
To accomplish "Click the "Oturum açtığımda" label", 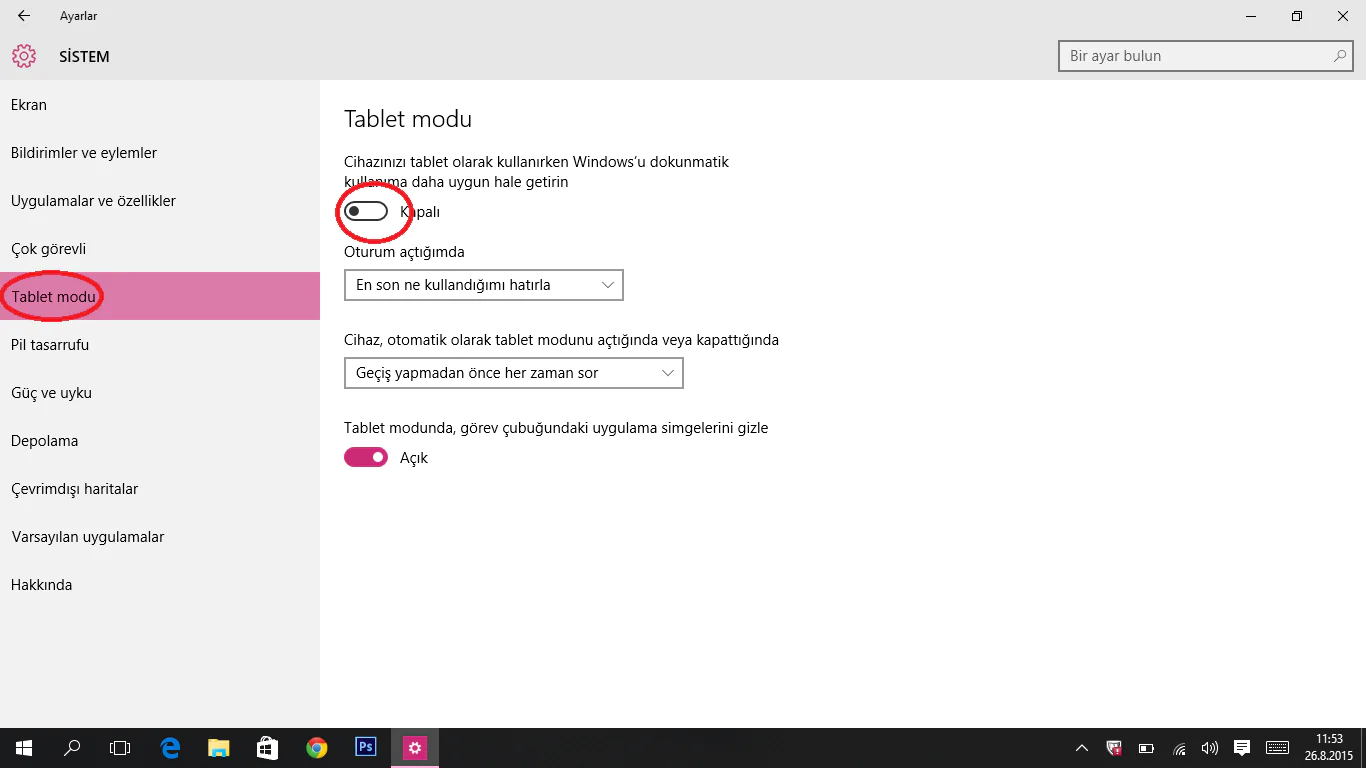I will [404, 252].
